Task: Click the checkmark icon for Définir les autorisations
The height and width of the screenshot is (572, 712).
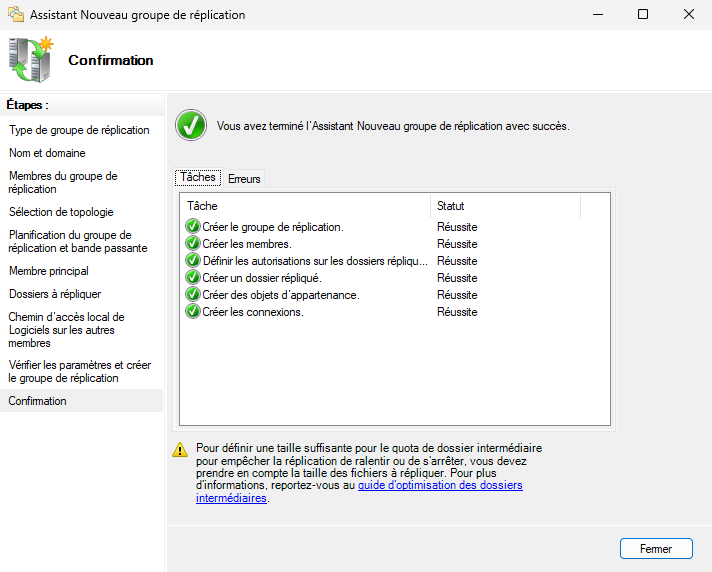Action: 193,261
